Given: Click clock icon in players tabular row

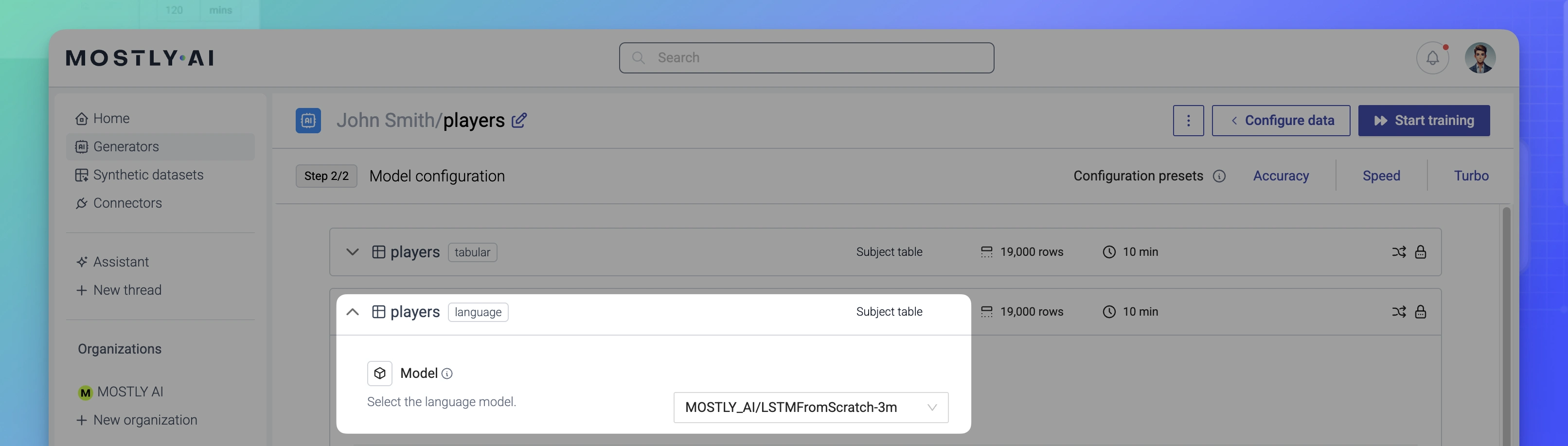Looking at the screenshot, I should pyautogui.click(x=1109, y=252).
